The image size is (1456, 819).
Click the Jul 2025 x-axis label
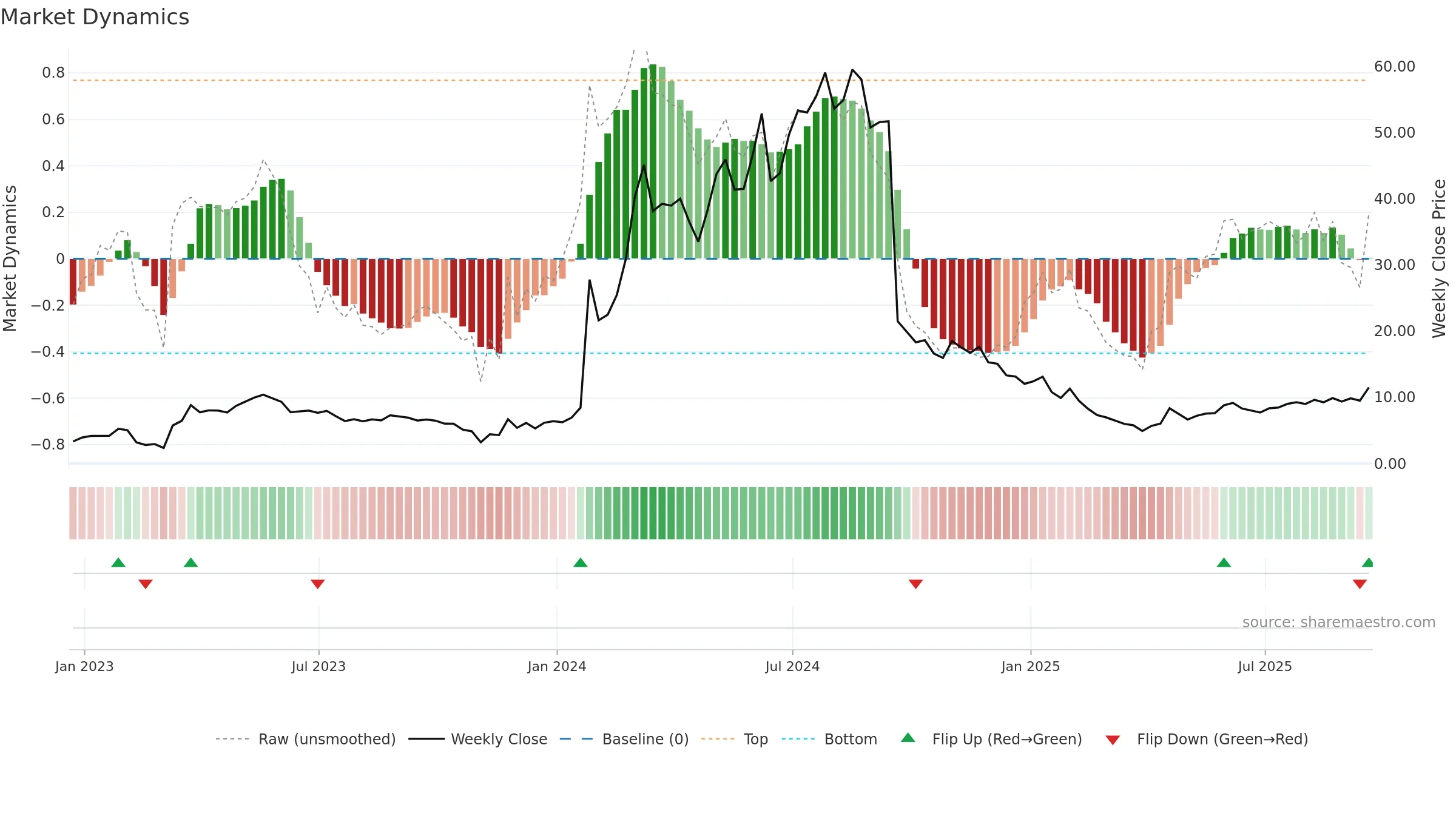[x=1265, y=666]
